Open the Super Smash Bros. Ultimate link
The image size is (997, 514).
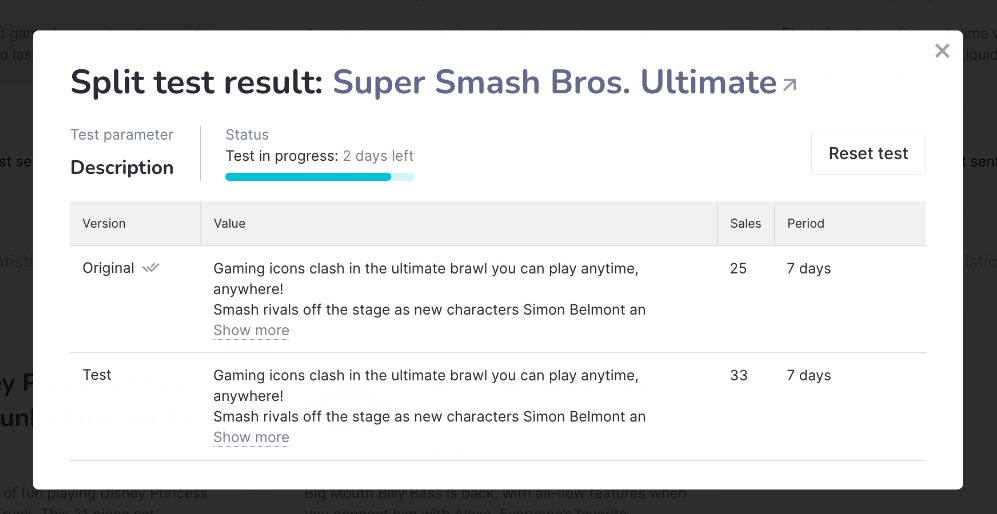(554, 81)
